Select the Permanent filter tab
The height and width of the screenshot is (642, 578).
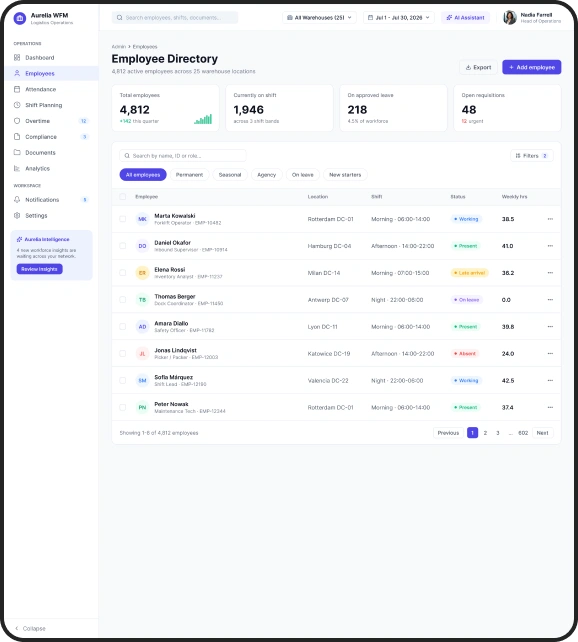(190, 175)
